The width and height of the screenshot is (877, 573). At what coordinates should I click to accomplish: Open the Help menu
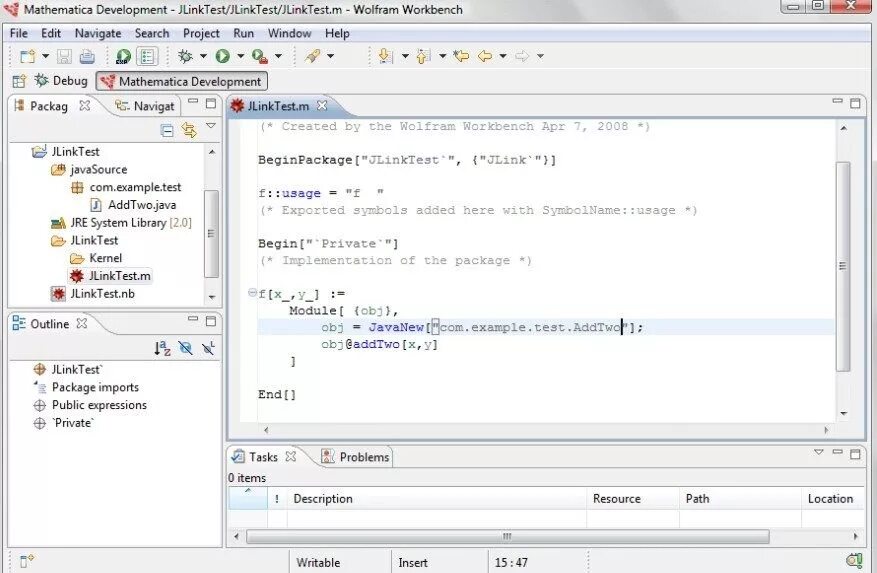point(337,34)
